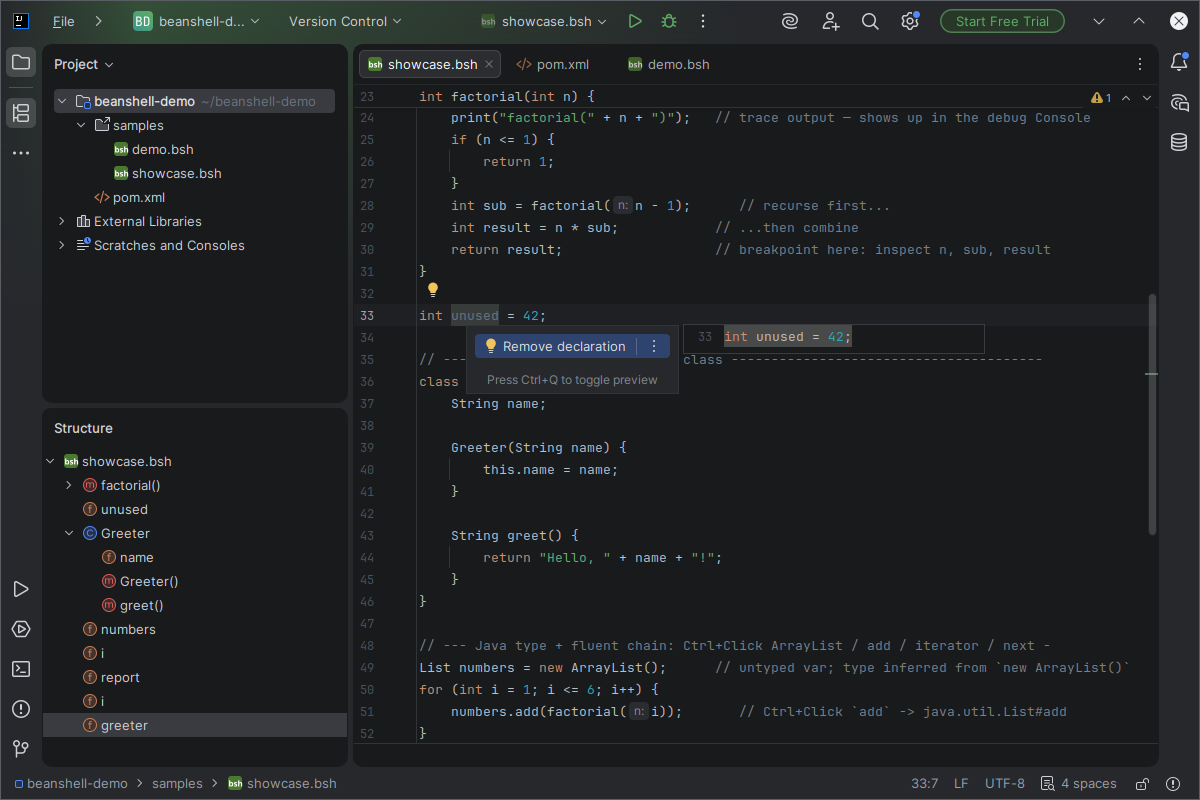Click the IntelliJ logo main menu icon
The height and width of the screenshot is (800, 1200).
[x=20, y=21]
